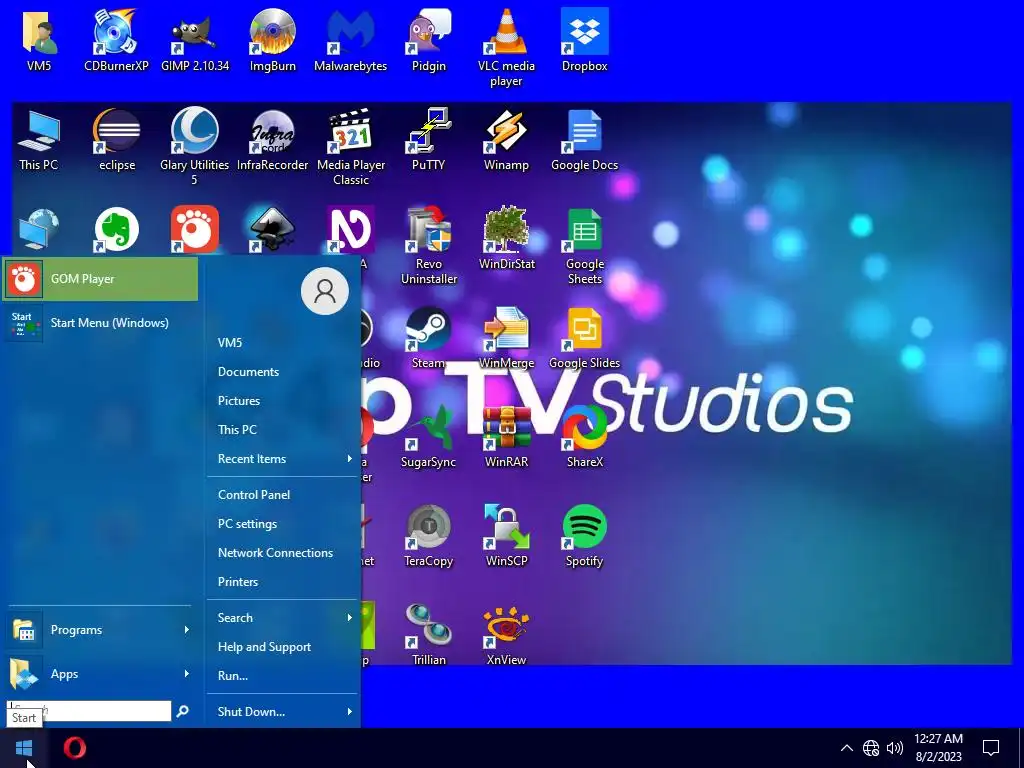
Task: Open the Shut Down options arrow
Action: (350, 711)
